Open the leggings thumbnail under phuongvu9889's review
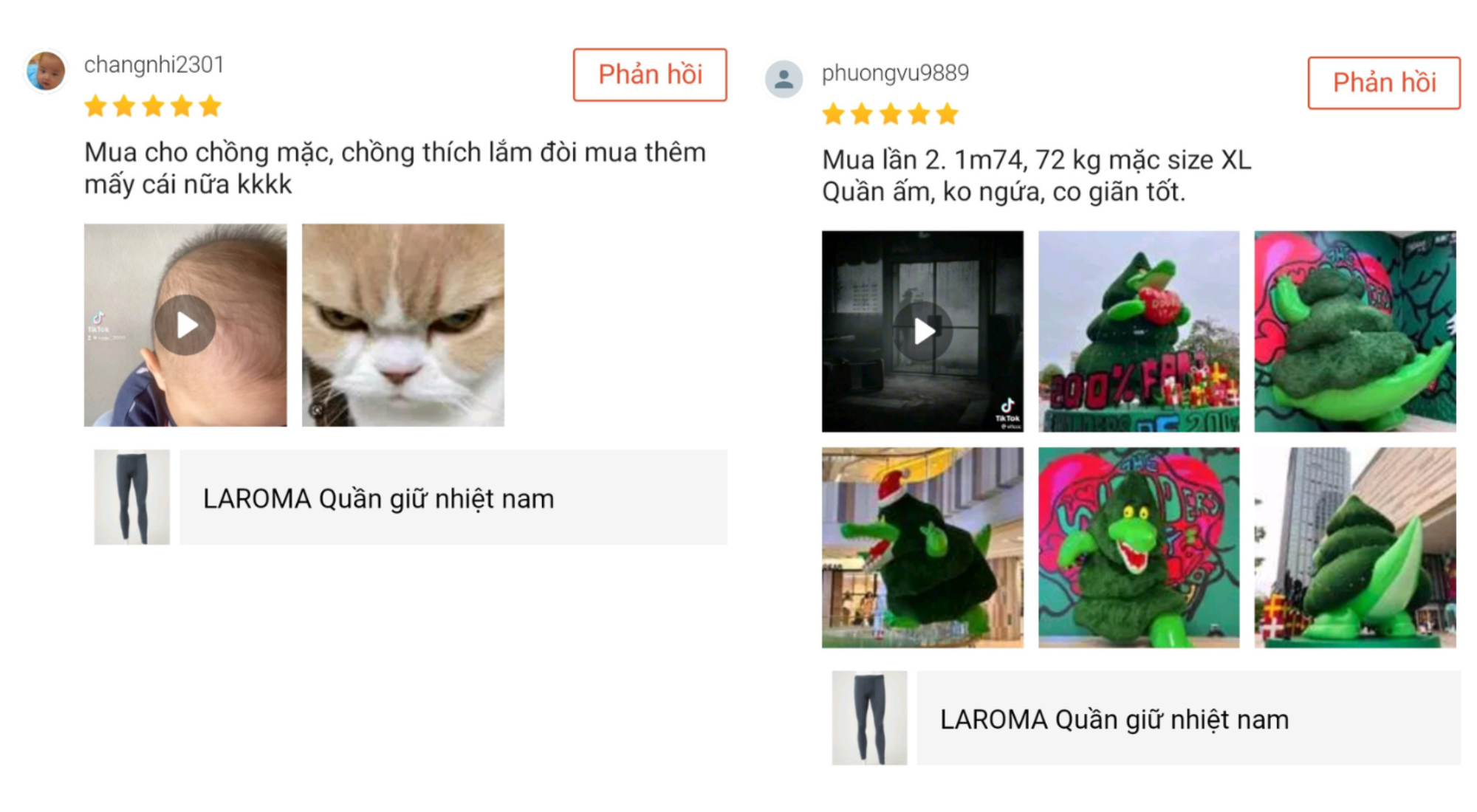 coord(869,718)
